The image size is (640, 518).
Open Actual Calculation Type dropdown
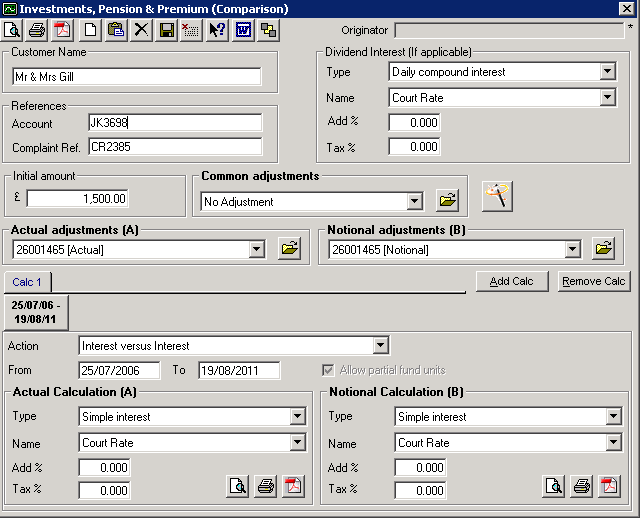(298, 416)
